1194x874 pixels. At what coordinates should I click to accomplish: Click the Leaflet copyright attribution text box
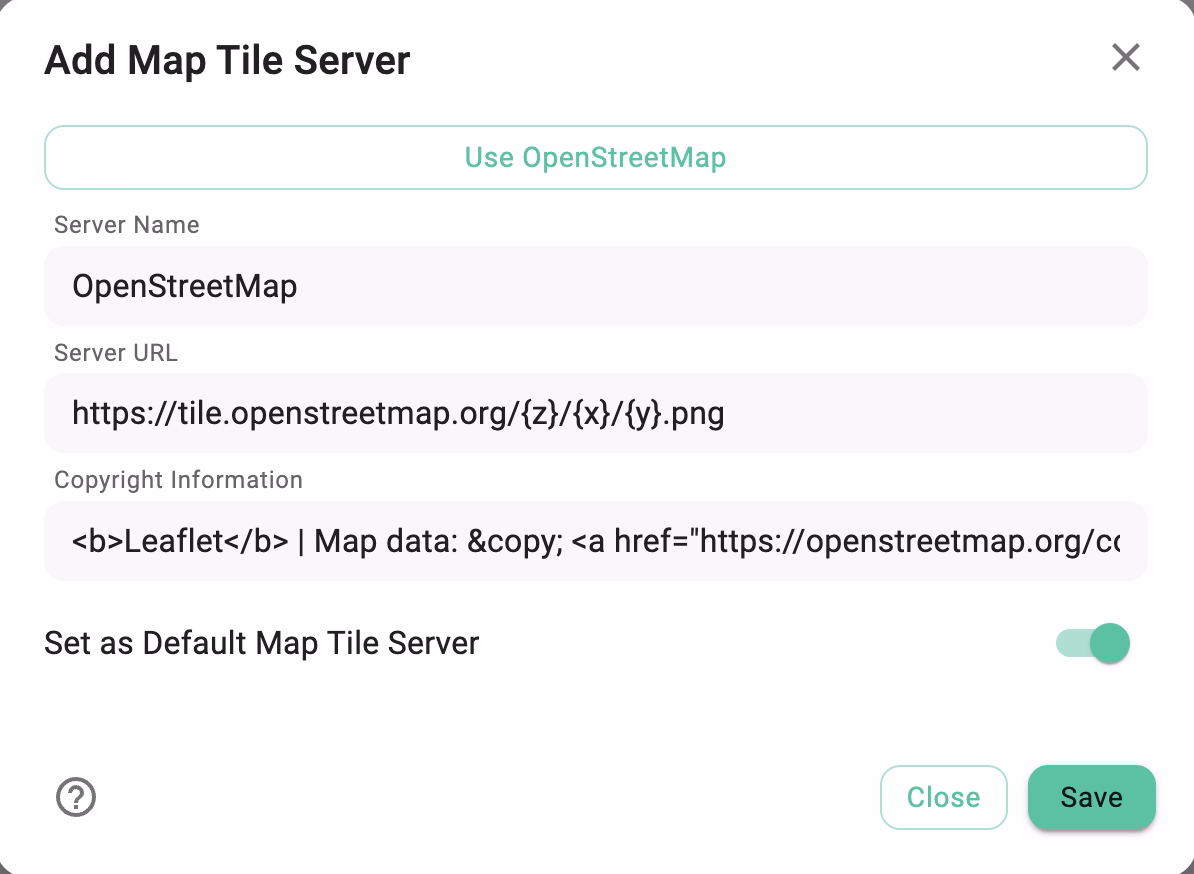pyautogui.click(x=596, y=541)
